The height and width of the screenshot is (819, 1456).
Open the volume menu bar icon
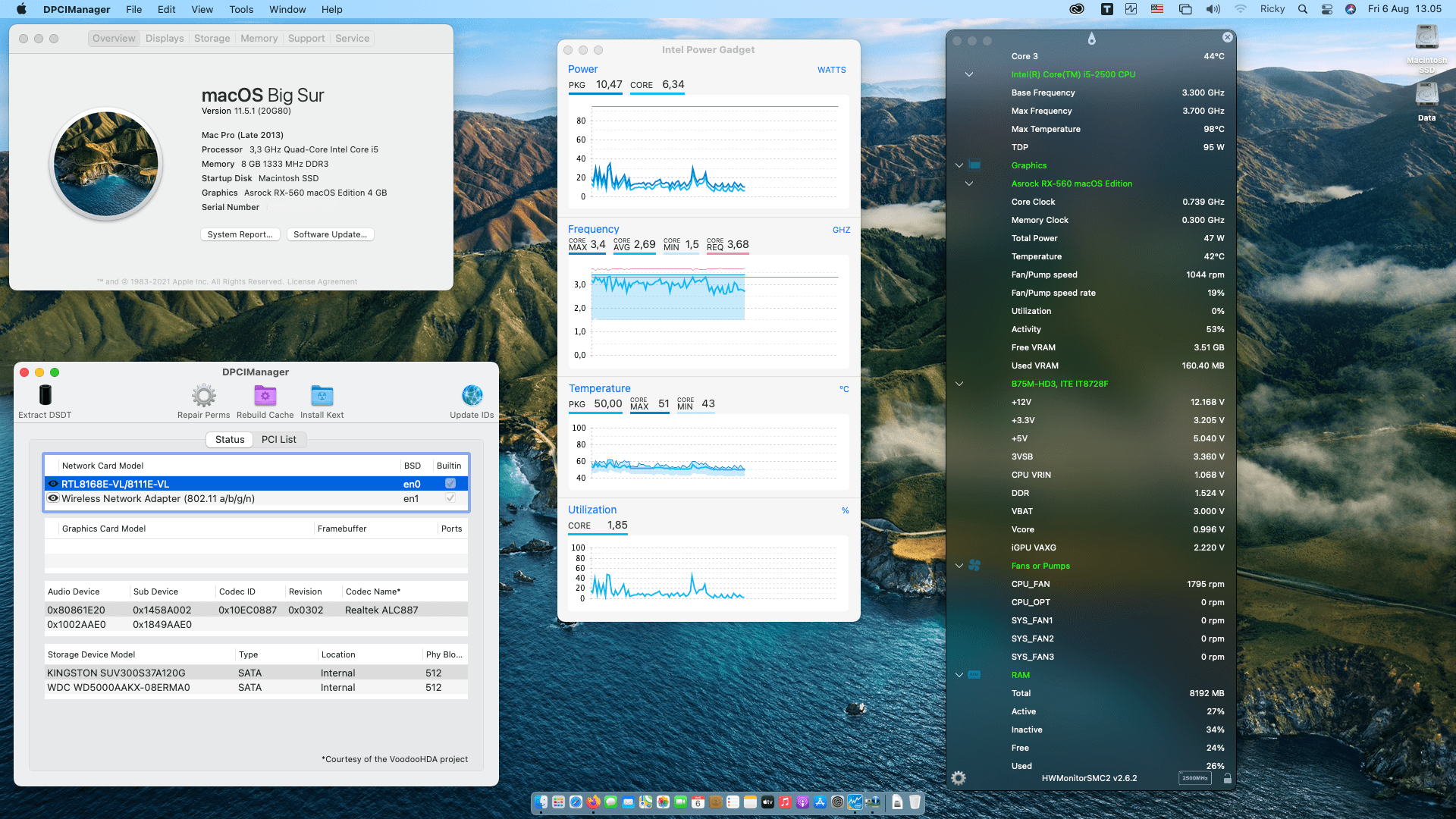coord(1213,9)
